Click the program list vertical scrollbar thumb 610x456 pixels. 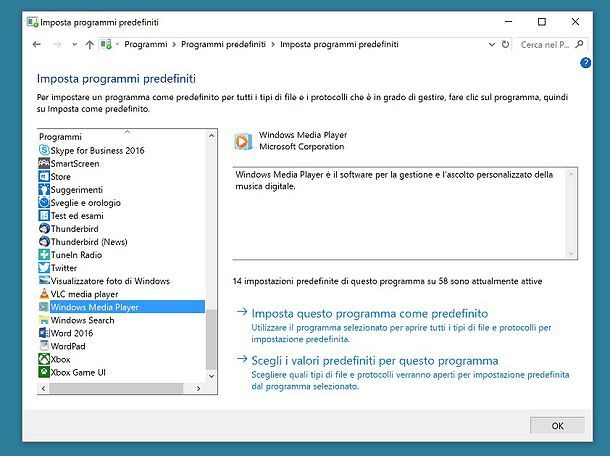tap(211, 339)
